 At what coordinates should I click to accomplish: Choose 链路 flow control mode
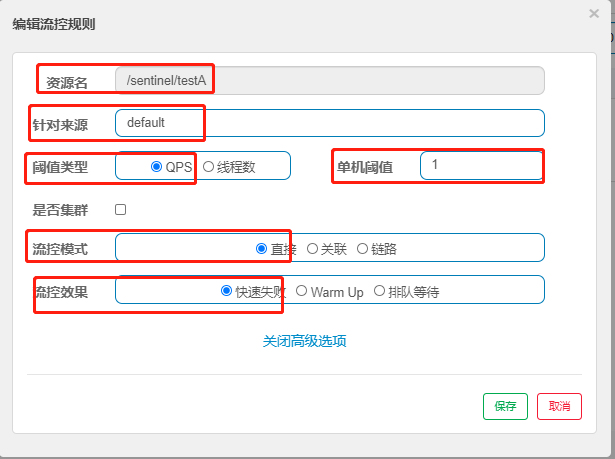[x=362, y=249]
